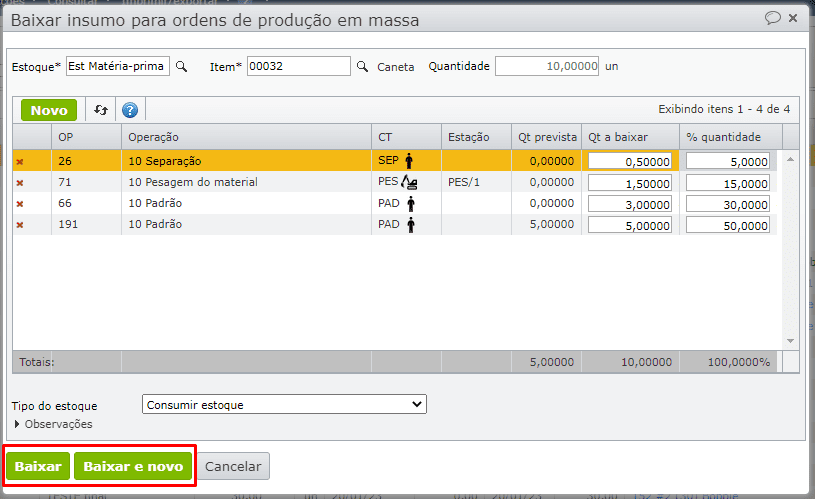Close the dialog with the X icon

(793, 18)
